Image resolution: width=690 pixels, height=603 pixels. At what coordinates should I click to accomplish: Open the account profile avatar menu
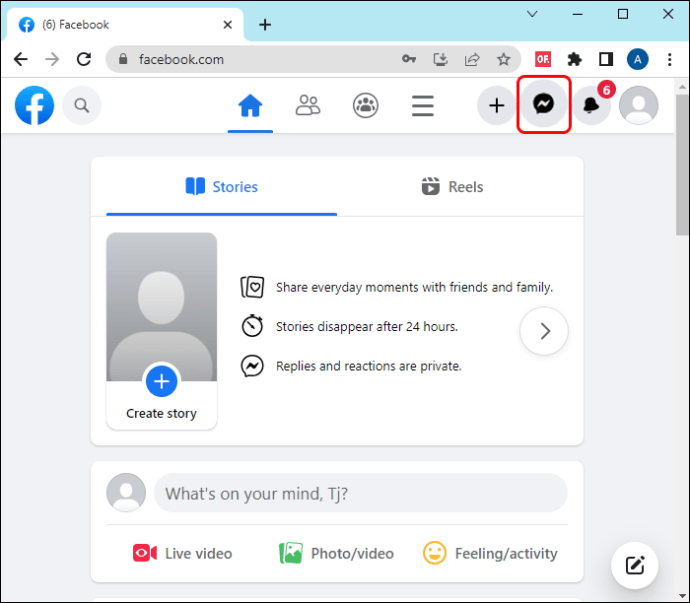pos(639,105)
